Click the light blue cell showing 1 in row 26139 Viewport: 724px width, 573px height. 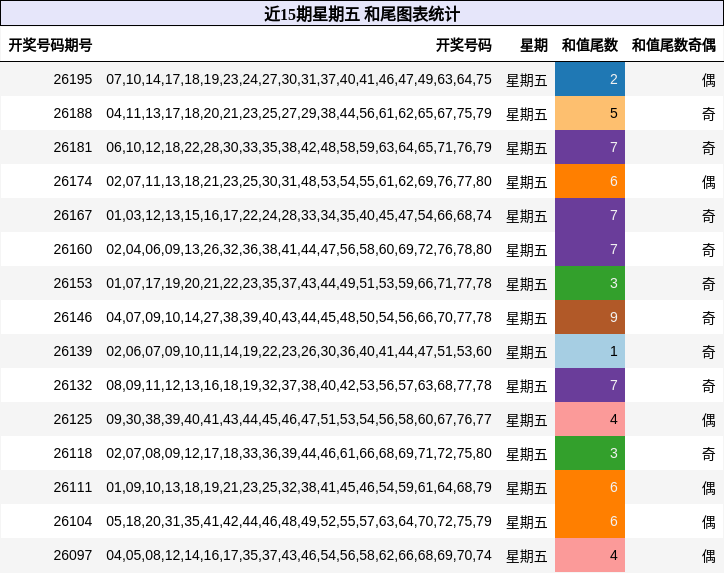(590, 351)
